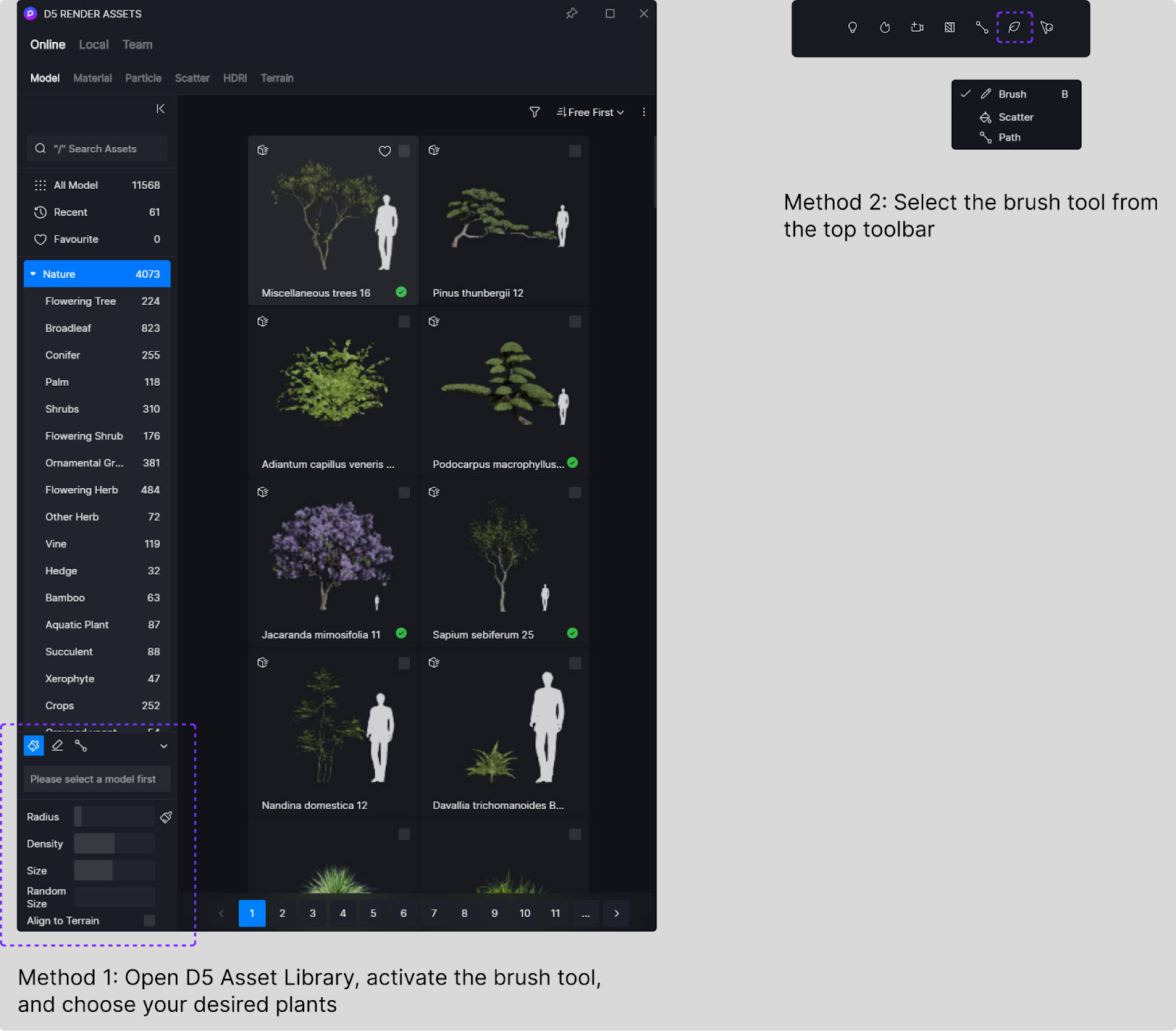Image resolution: width=1176 pixels, height=1031 pixels.
Task: Click the cursor select icon in toolbar
Action: pos(1047,27)
